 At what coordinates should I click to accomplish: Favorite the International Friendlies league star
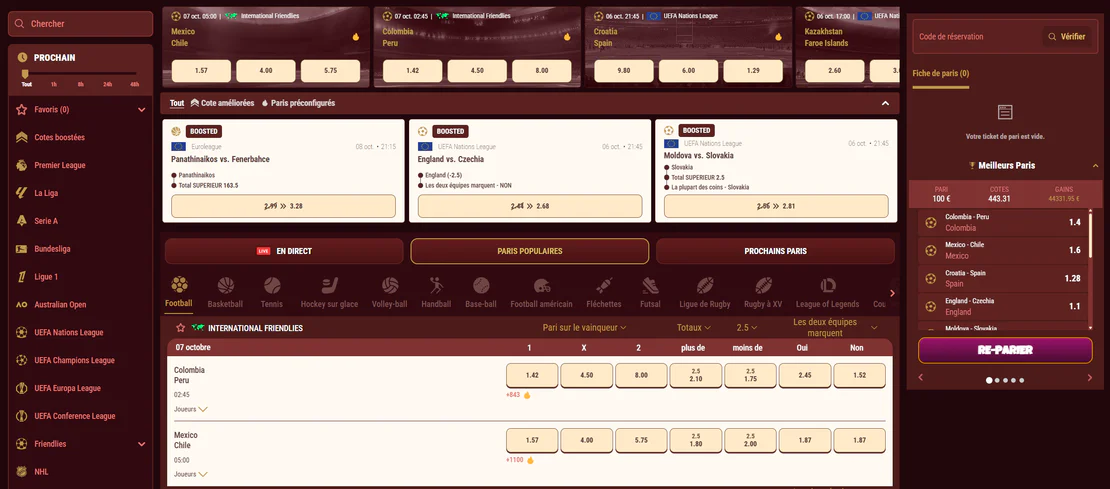(x=181, y=328)
